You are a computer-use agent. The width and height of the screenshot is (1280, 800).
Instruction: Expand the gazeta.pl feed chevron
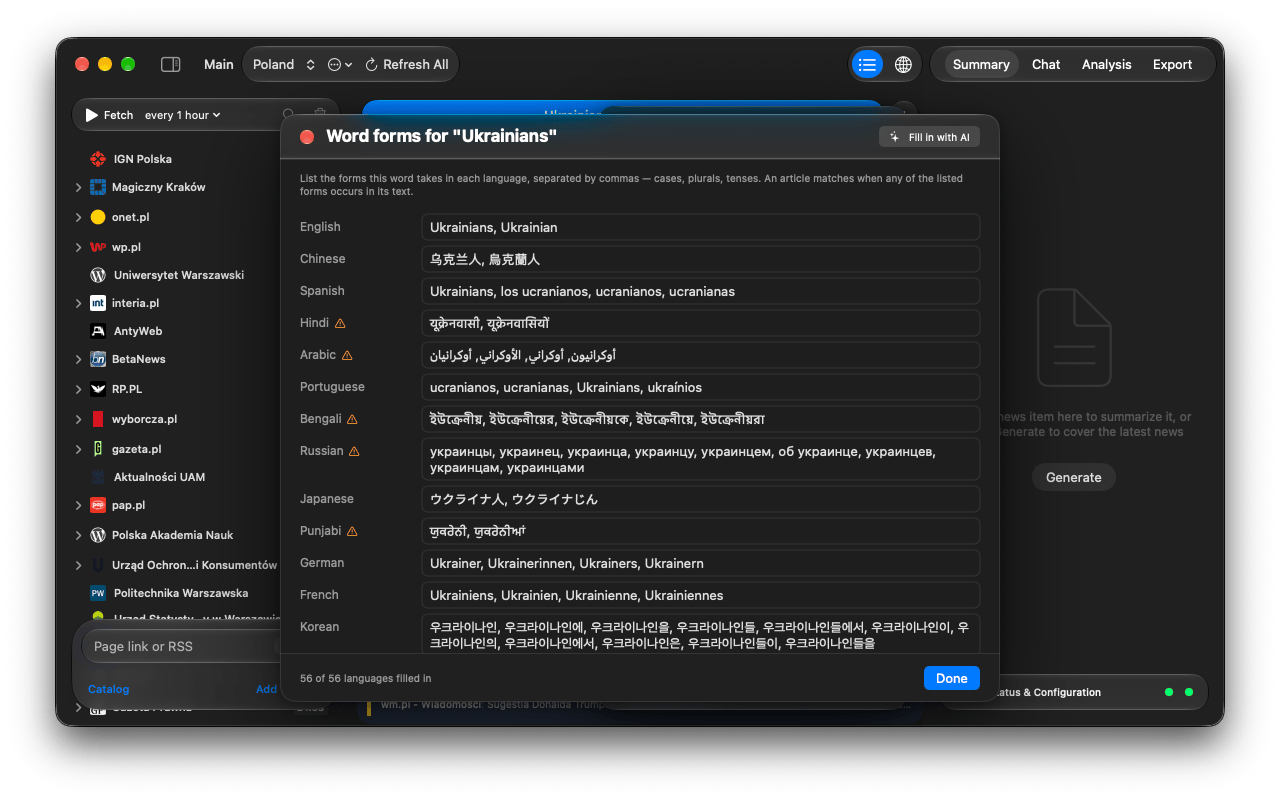(79, 449)
